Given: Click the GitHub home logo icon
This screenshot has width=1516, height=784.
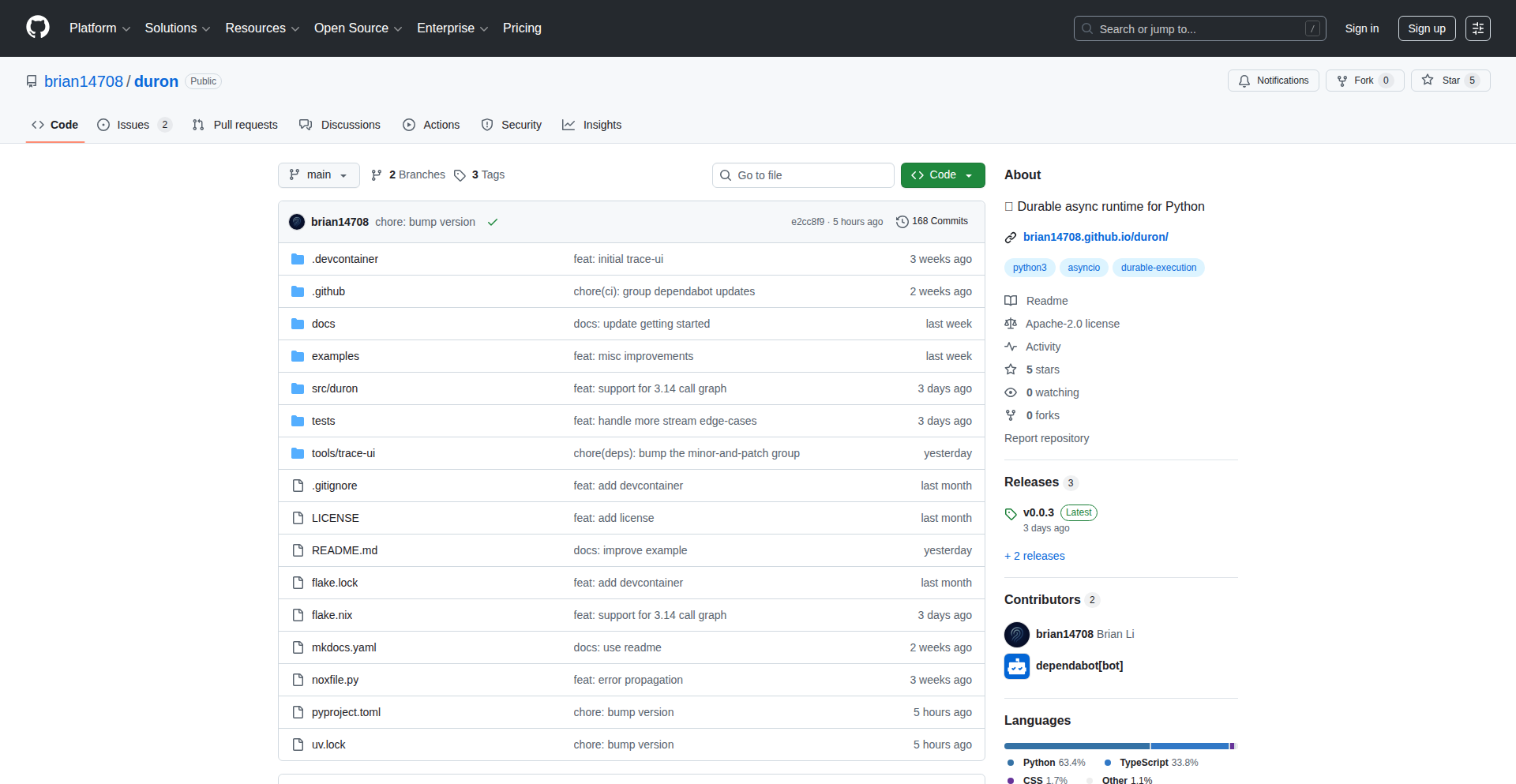Looking at the screenshot, I should (36, 28).
